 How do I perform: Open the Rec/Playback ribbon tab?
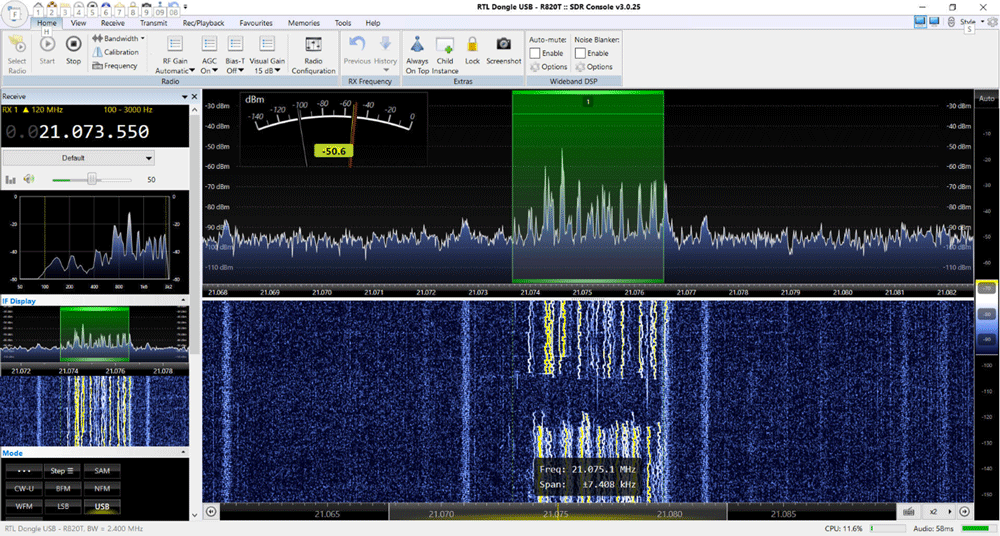[x=203, y=23]
